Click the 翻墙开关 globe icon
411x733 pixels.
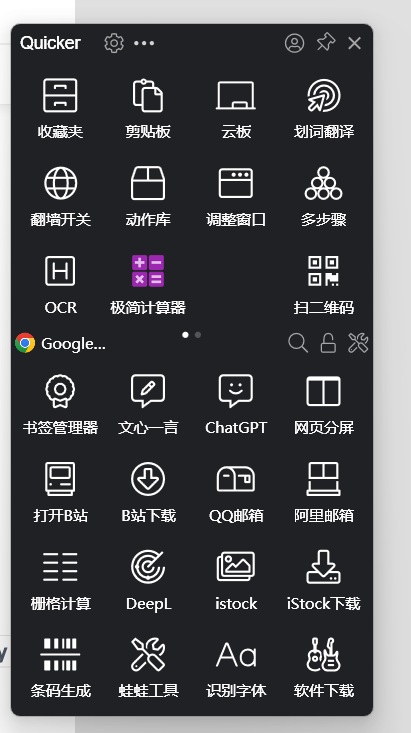pyautogui.click(x=60, y=183)
